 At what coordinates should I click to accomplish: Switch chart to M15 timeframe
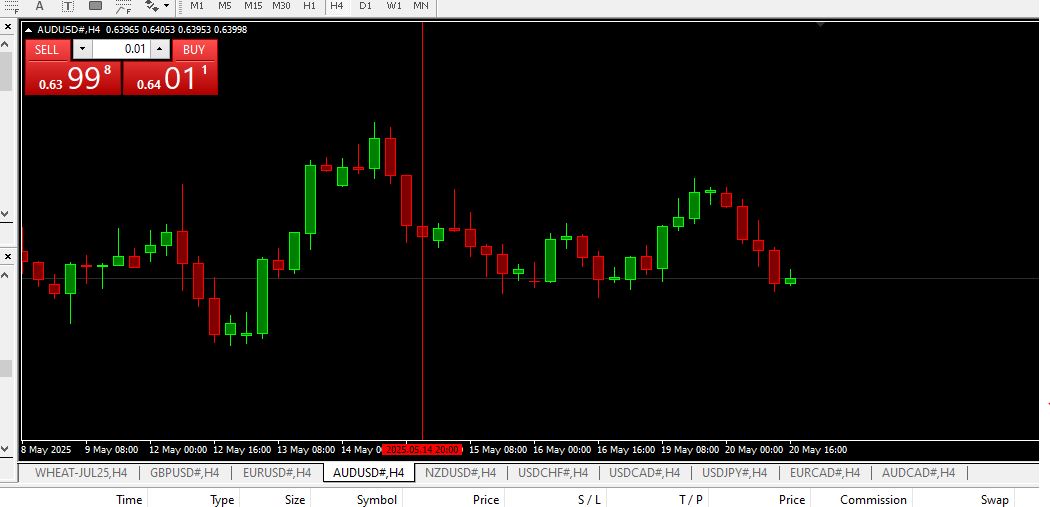pos(253,5)
